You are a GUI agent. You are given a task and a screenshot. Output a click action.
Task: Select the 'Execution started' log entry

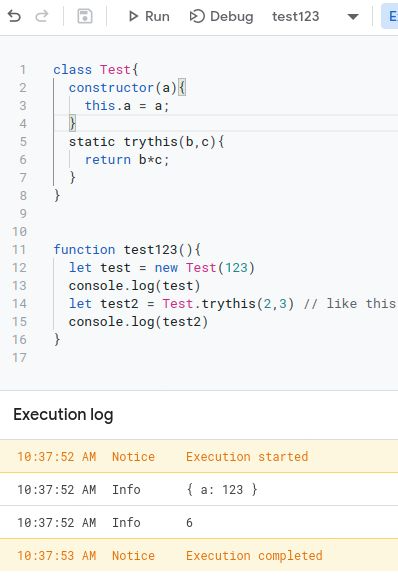click(x=199, y=456)
